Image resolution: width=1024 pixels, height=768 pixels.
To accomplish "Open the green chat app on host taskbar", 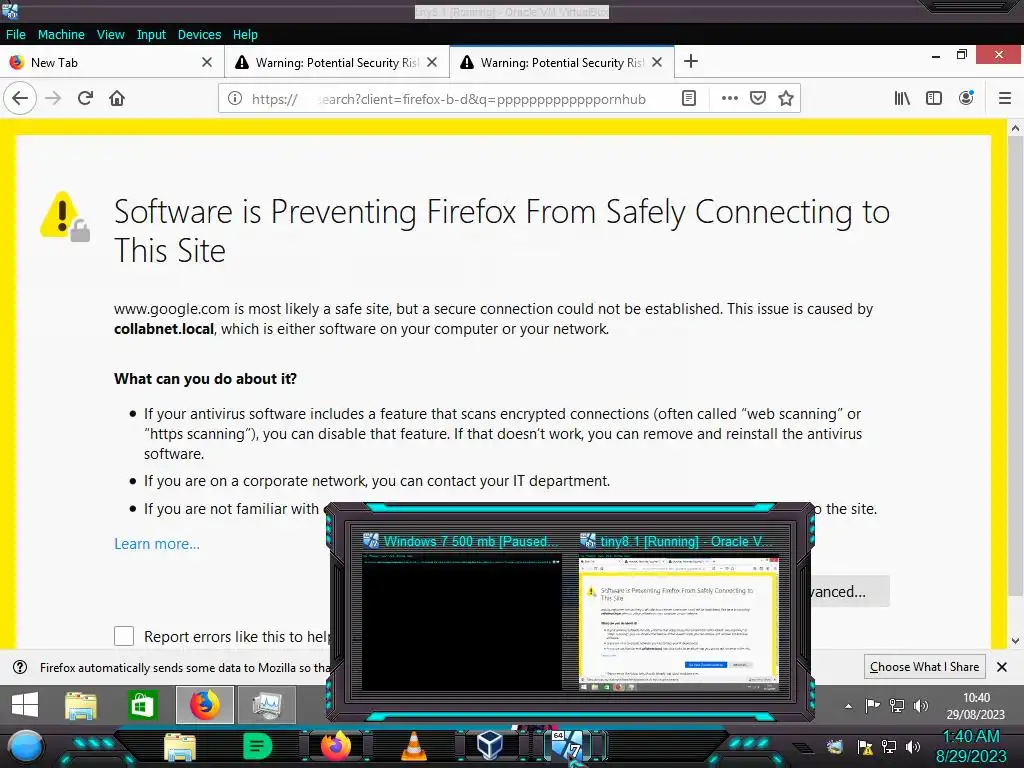I will pyautogui.click(x=257, y=746).
